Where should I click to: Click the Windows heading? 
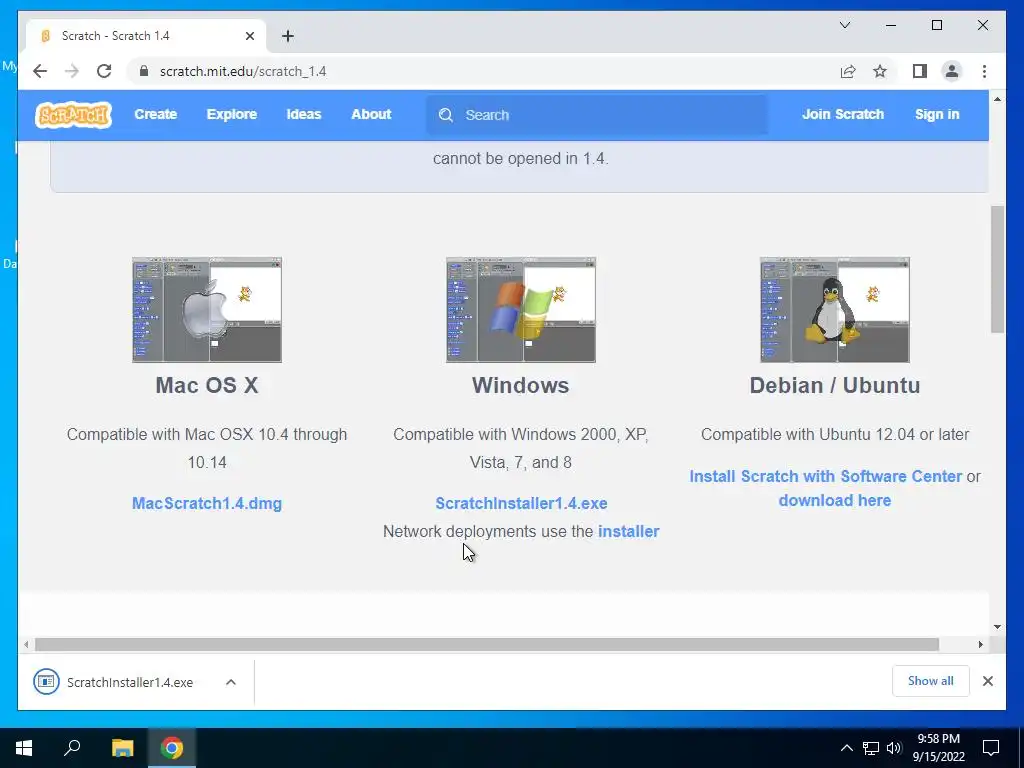(x=520, y=385)
